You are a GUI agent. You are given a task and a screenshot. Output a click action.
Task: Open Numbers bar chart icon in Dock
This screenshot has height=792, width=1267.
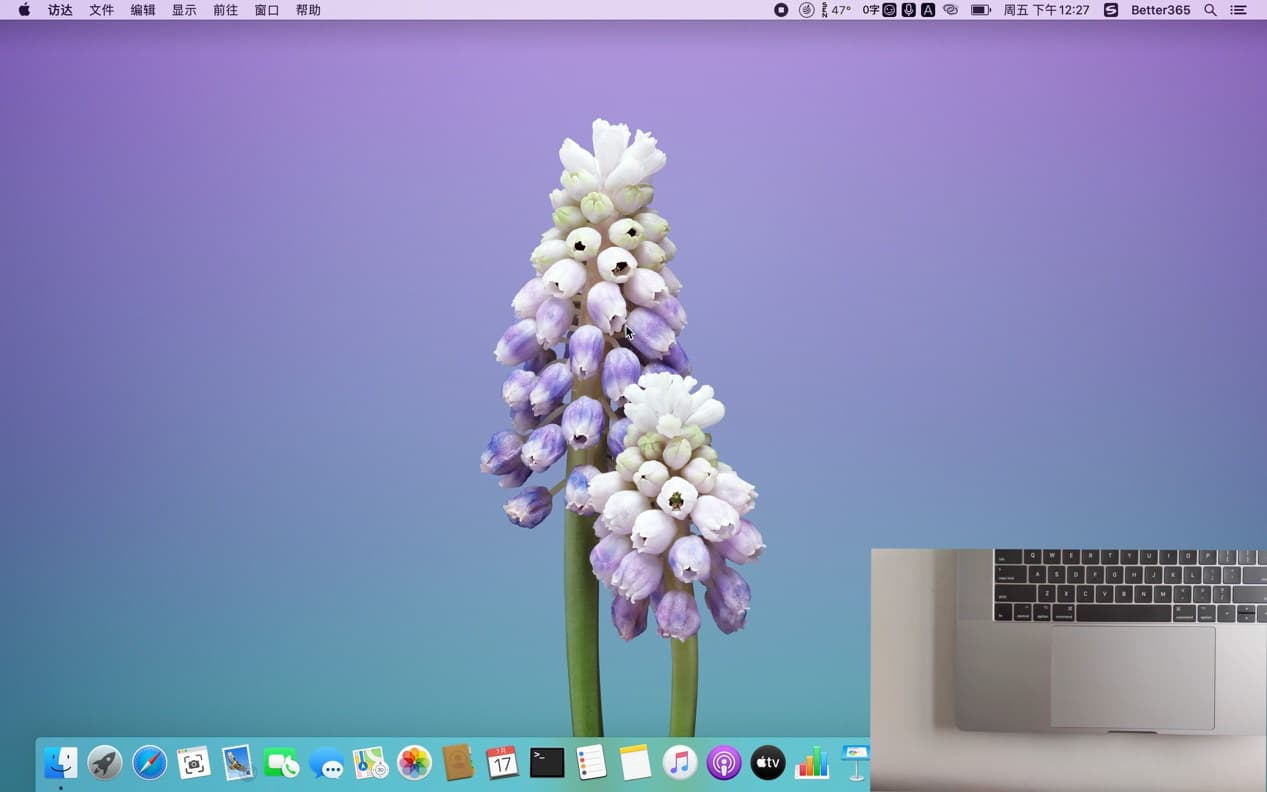pos(812,763)
